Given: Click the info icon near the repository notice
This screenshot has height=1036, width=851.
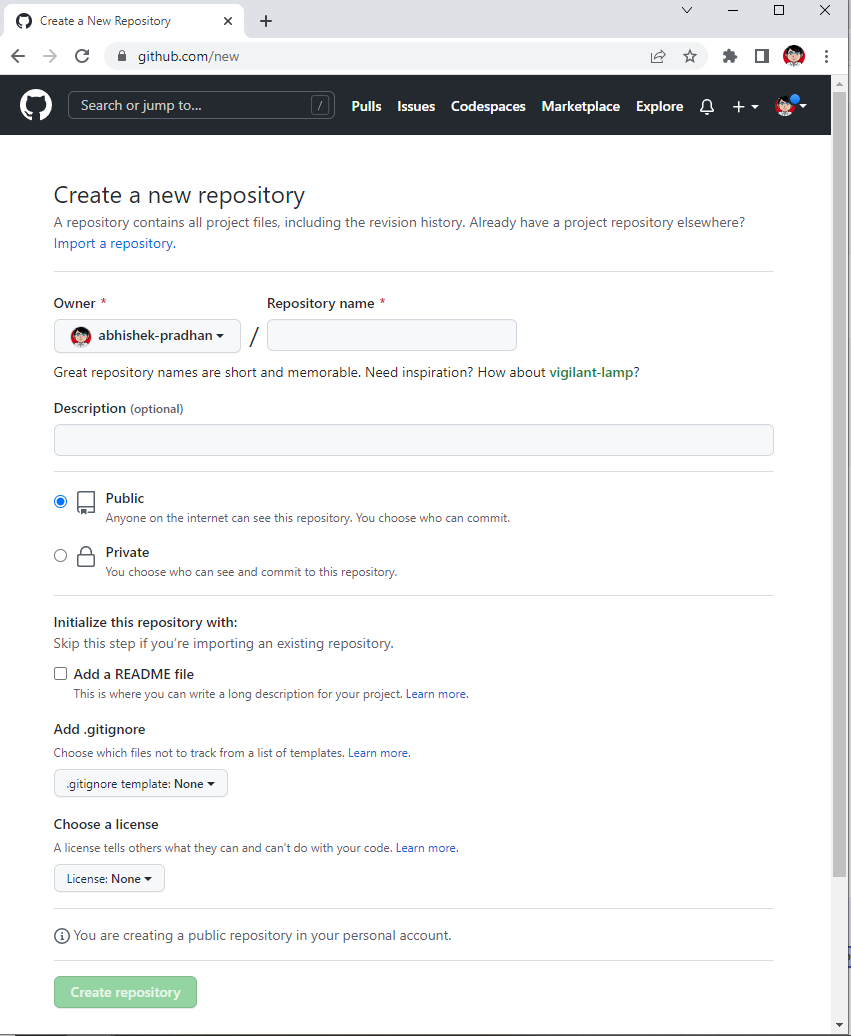Looking at the screenshot, I should [61, 935].
